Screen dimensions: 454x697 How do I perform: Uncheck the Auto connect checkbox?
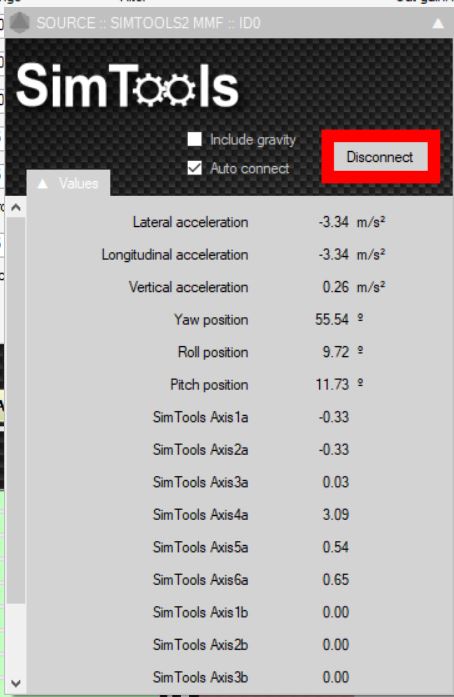point(194,168)
